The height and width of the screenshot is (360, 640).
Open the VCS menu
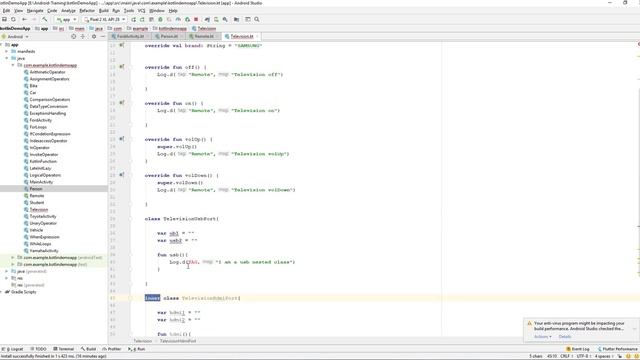coord(141,11)
